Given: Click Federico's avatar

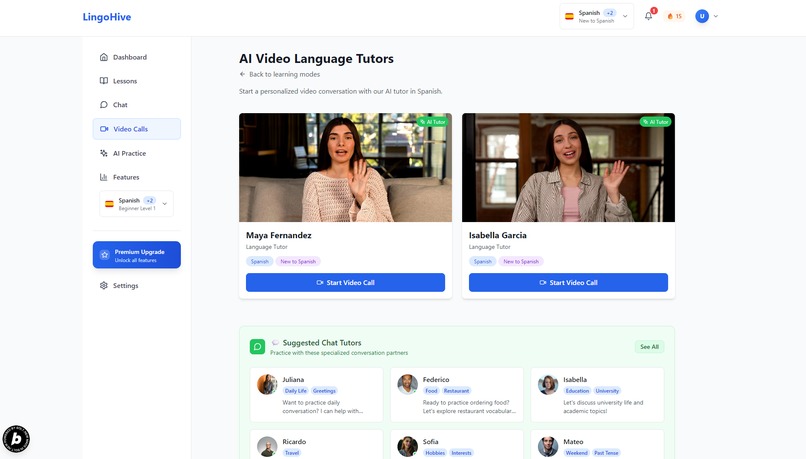Looking at the screenshot, I should tap(407, 384).
